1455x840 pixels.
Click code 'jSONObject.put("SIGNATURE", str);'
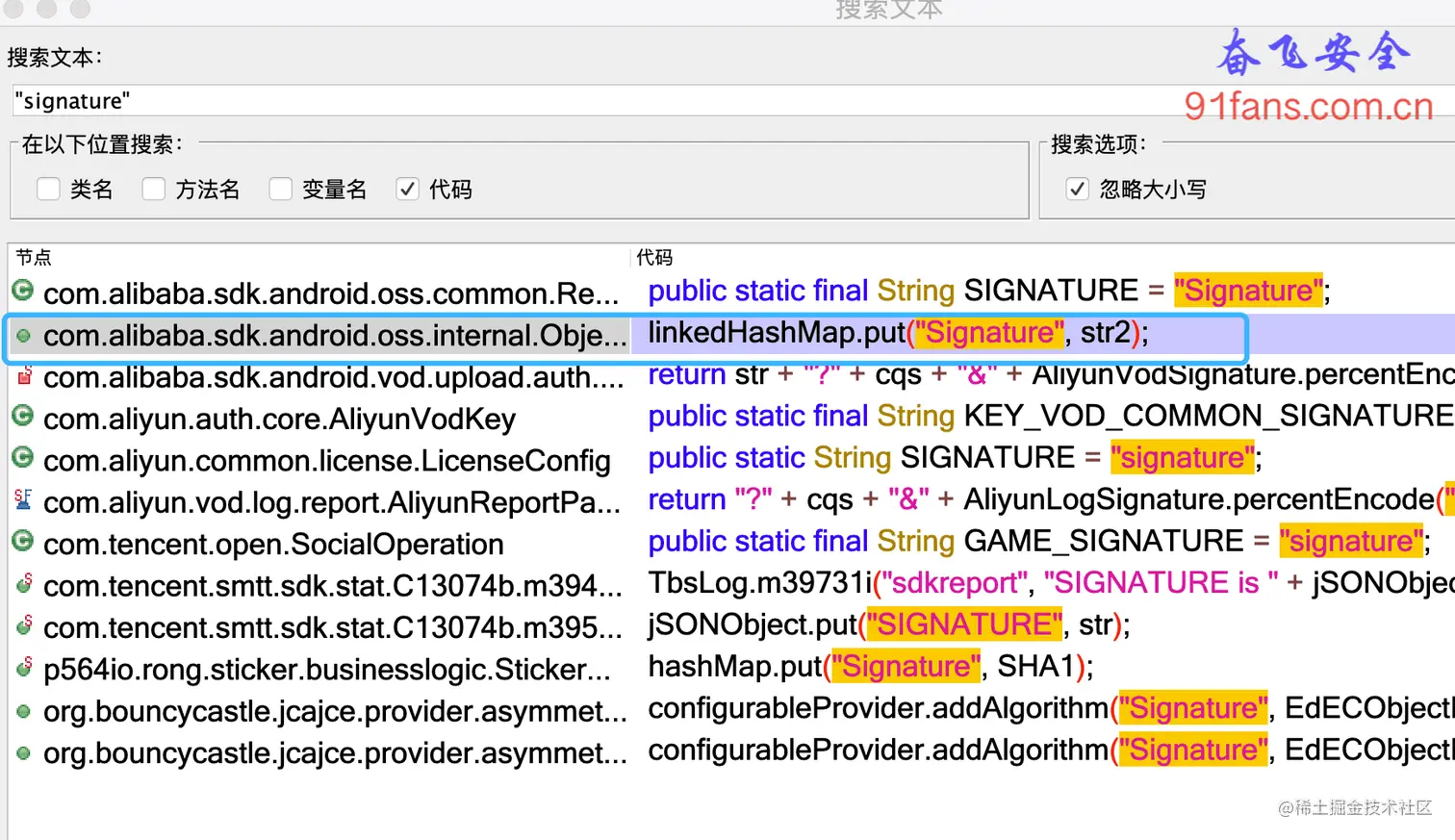(889, 624)
